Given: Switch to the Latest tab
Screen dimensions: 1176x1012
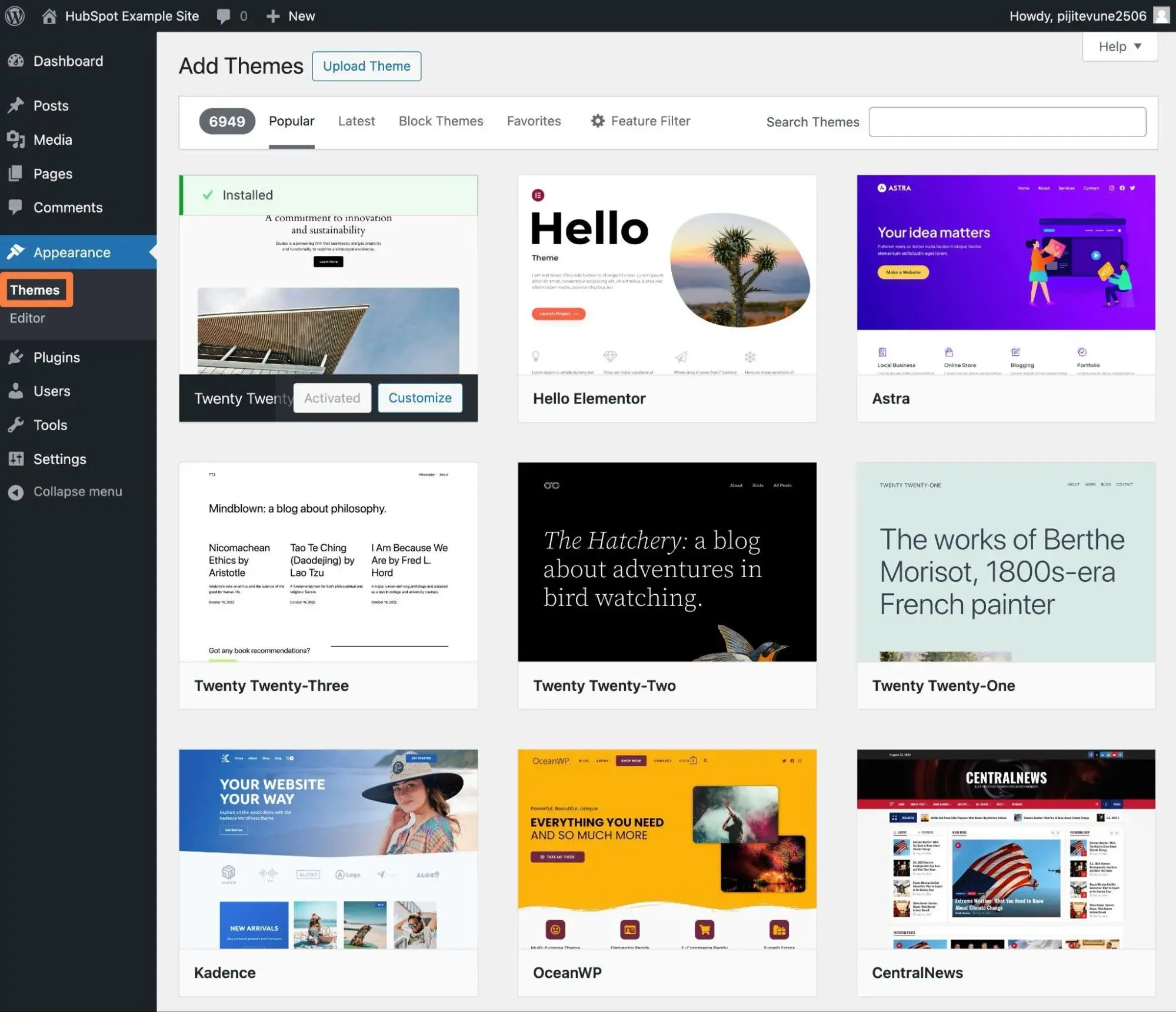Looking at the screenshot, I should click(357, 121).
